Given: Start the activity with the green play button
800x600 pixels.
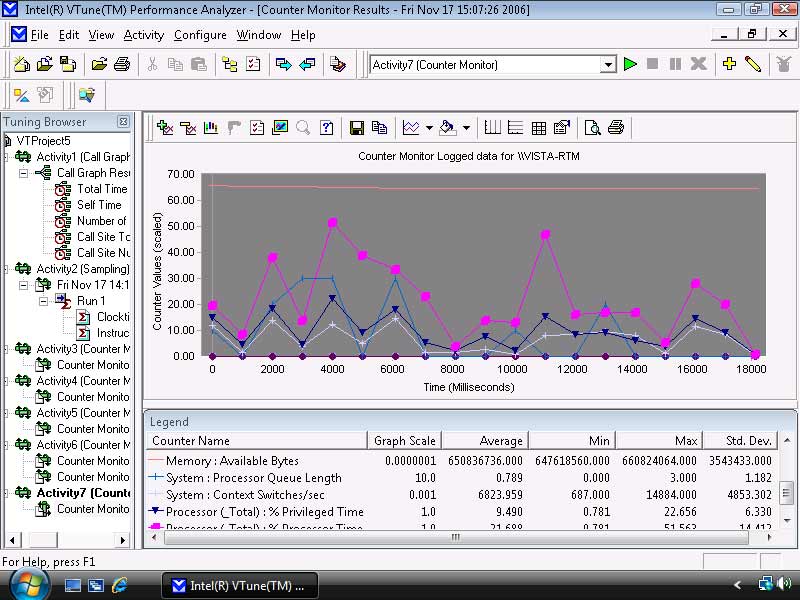Looking at the screenshot, I should (x=630, y=64).
